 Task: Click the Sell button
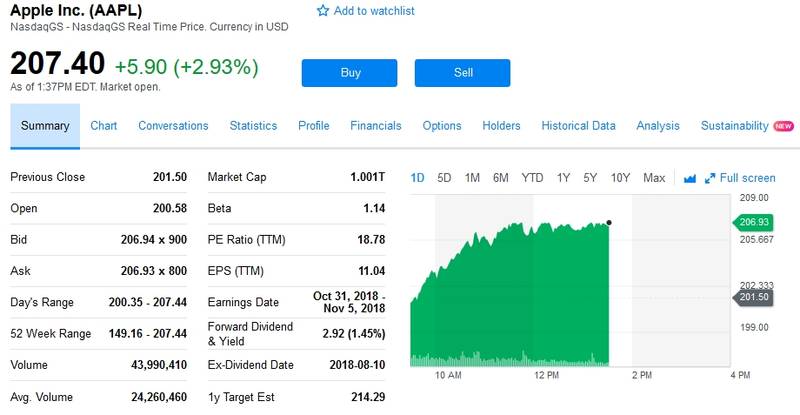pos(462,73)
